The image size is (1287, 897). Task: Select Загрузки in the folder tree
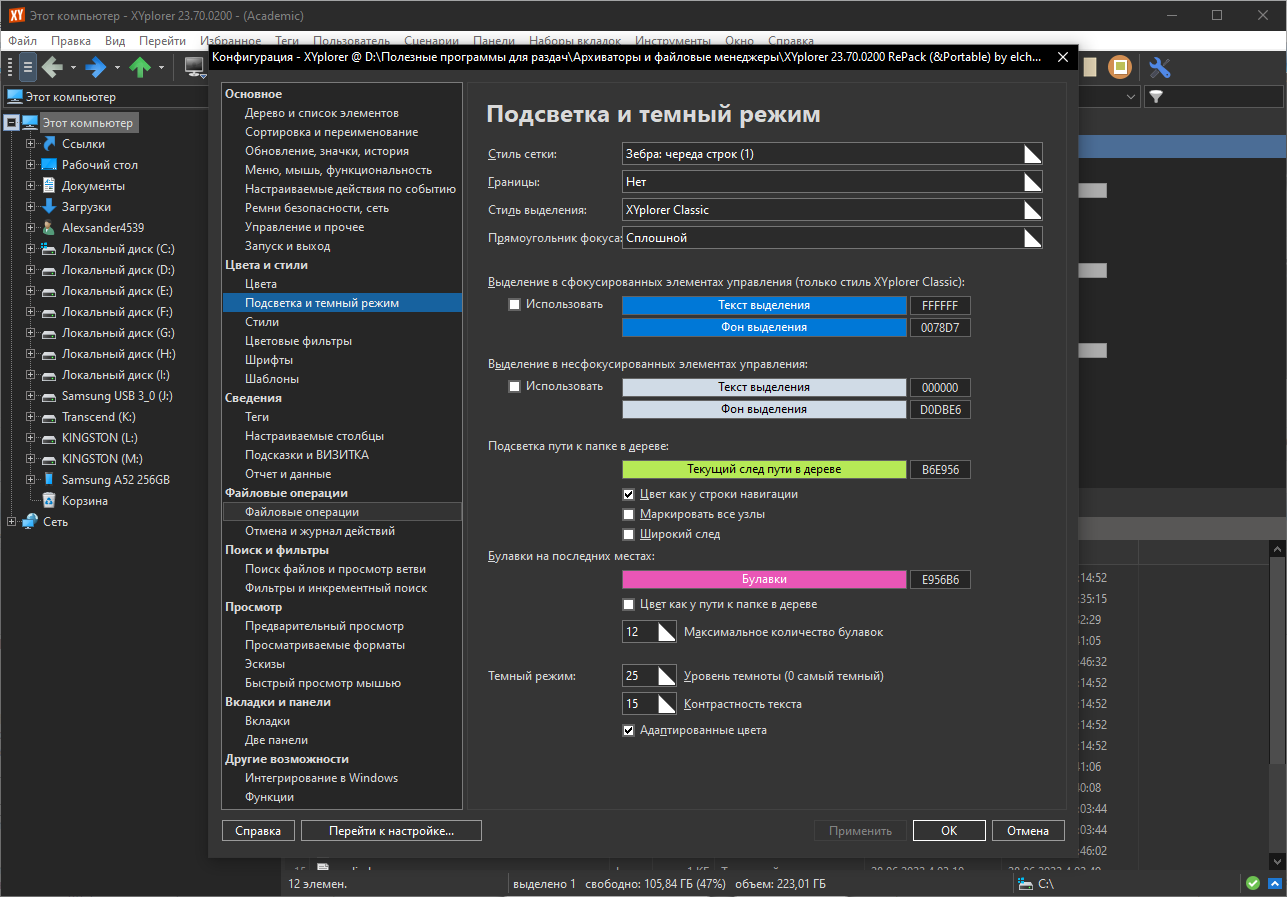click(86, 207)
